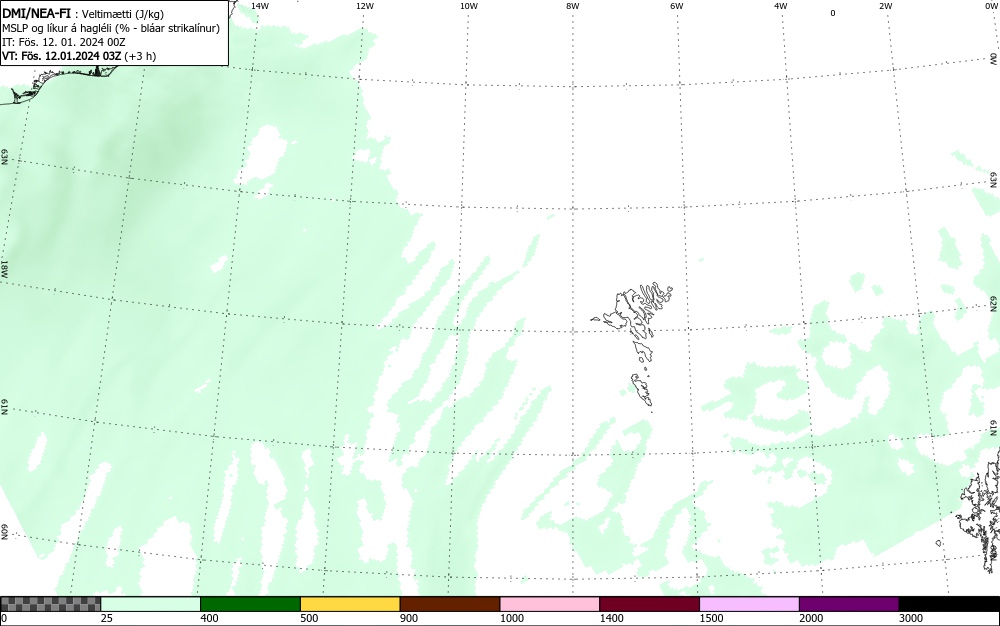1000x626 pixels.
Task: Click the "MSLP og líkur á hagléli" line
Action: pyautogui.click(x=111, y=28)
